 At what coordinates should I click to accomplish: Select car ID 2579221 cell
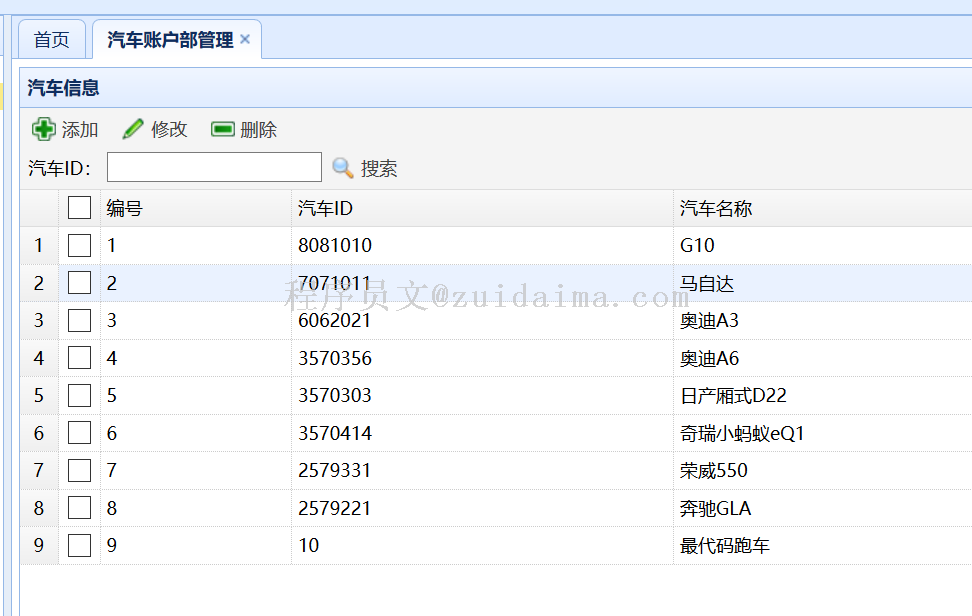[482, 508]
